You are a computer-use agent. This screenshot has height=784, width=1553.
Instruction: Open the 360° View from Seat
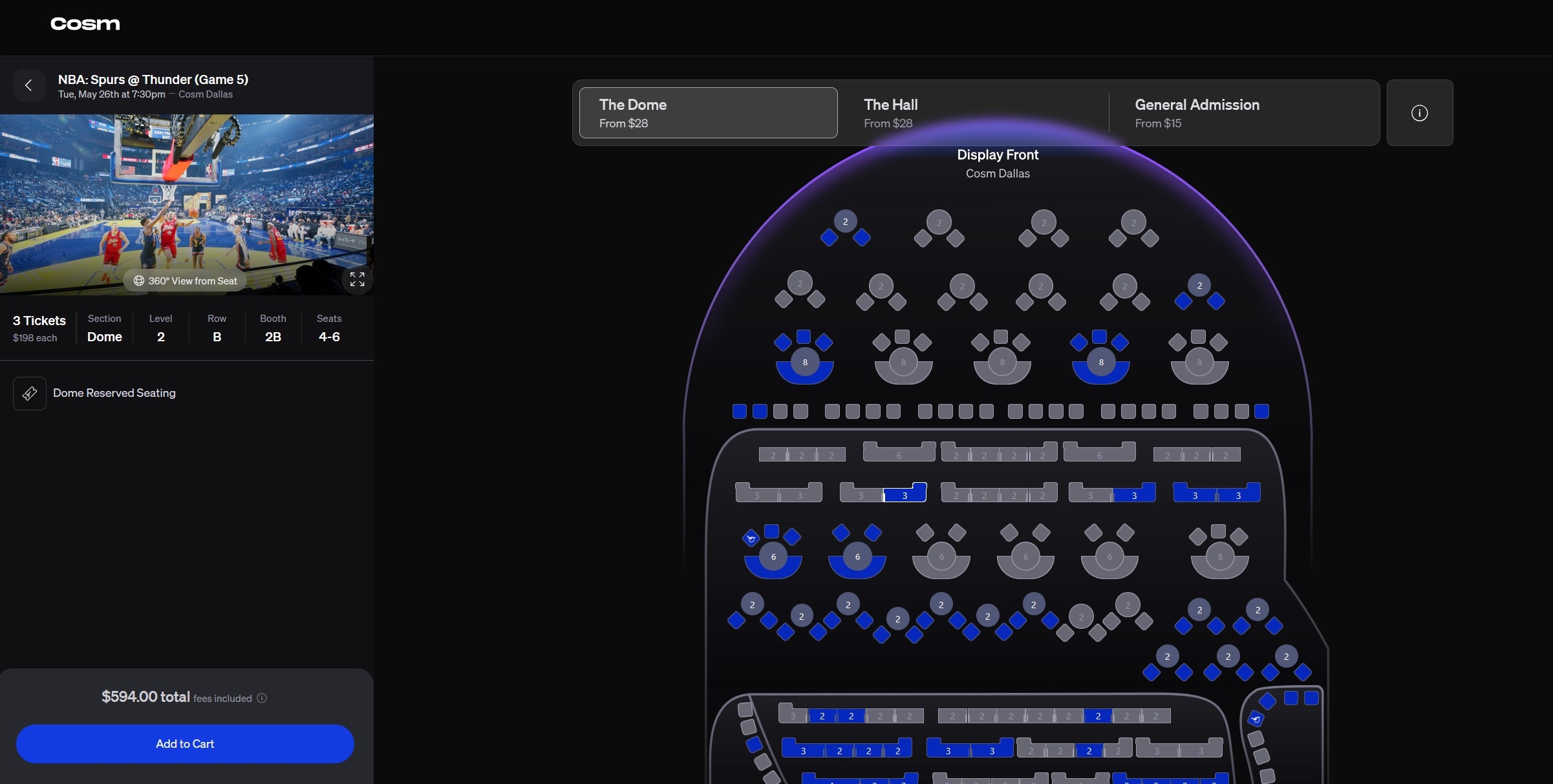(x=186, y=281)
